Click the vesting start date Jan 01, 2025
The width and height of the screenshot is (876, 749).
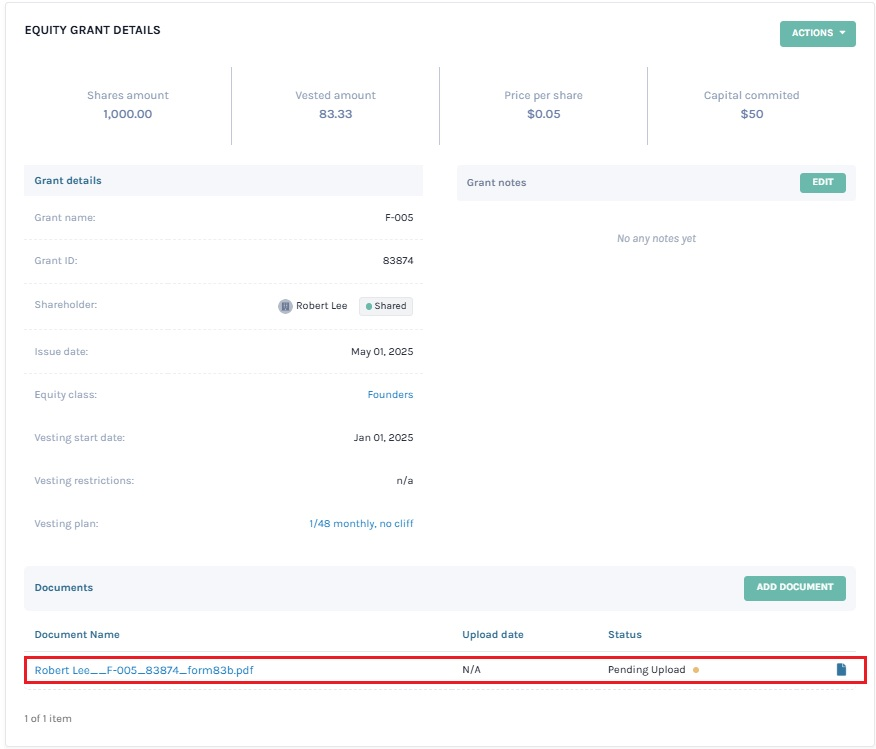coord(383,437)
